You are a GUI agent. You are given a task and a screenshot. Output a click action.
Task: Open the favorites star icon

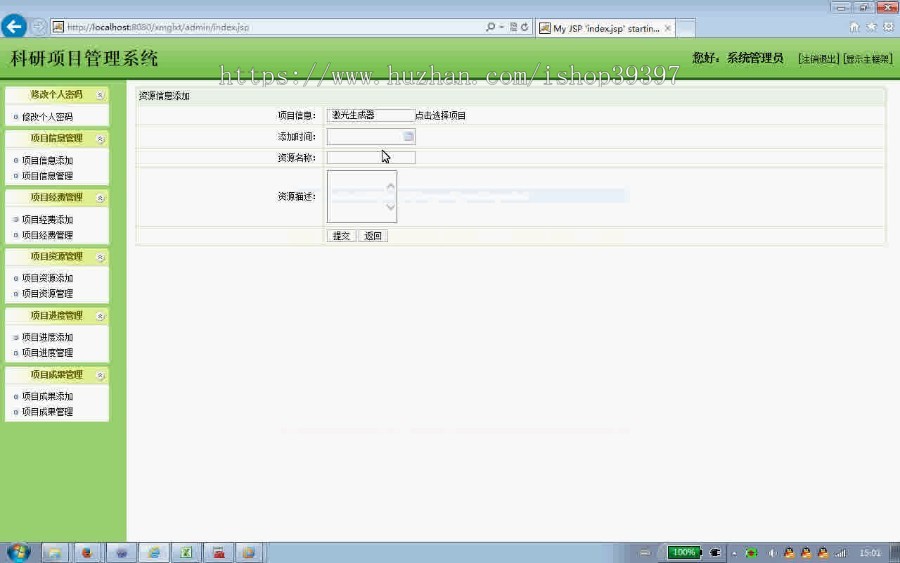coord(871,27)
